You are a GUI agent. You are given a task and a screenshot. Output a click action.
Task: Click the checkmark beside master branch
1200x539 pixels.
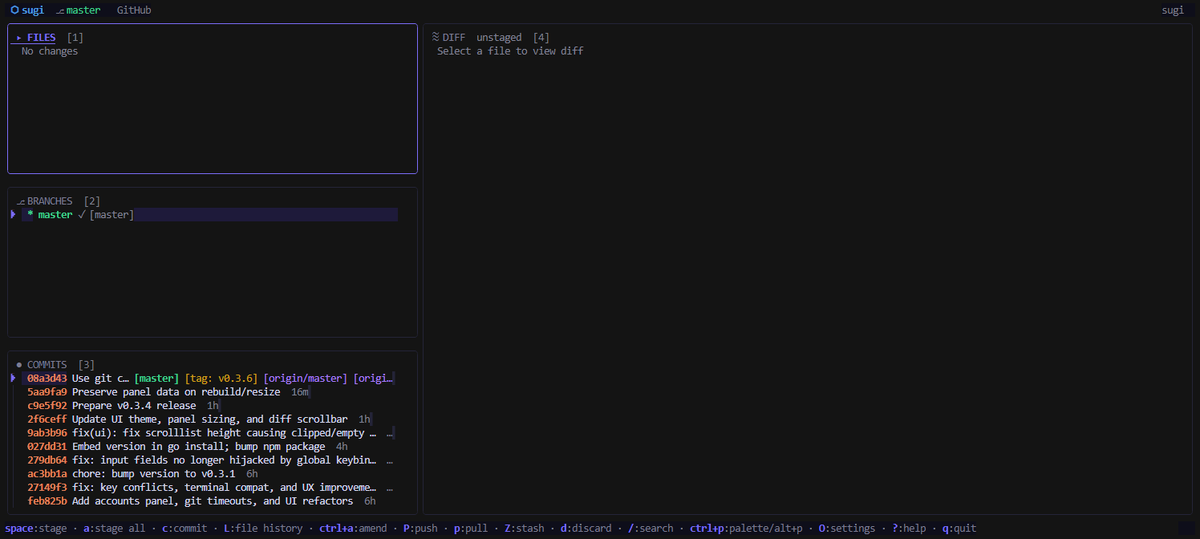click(x=81, y=215)
